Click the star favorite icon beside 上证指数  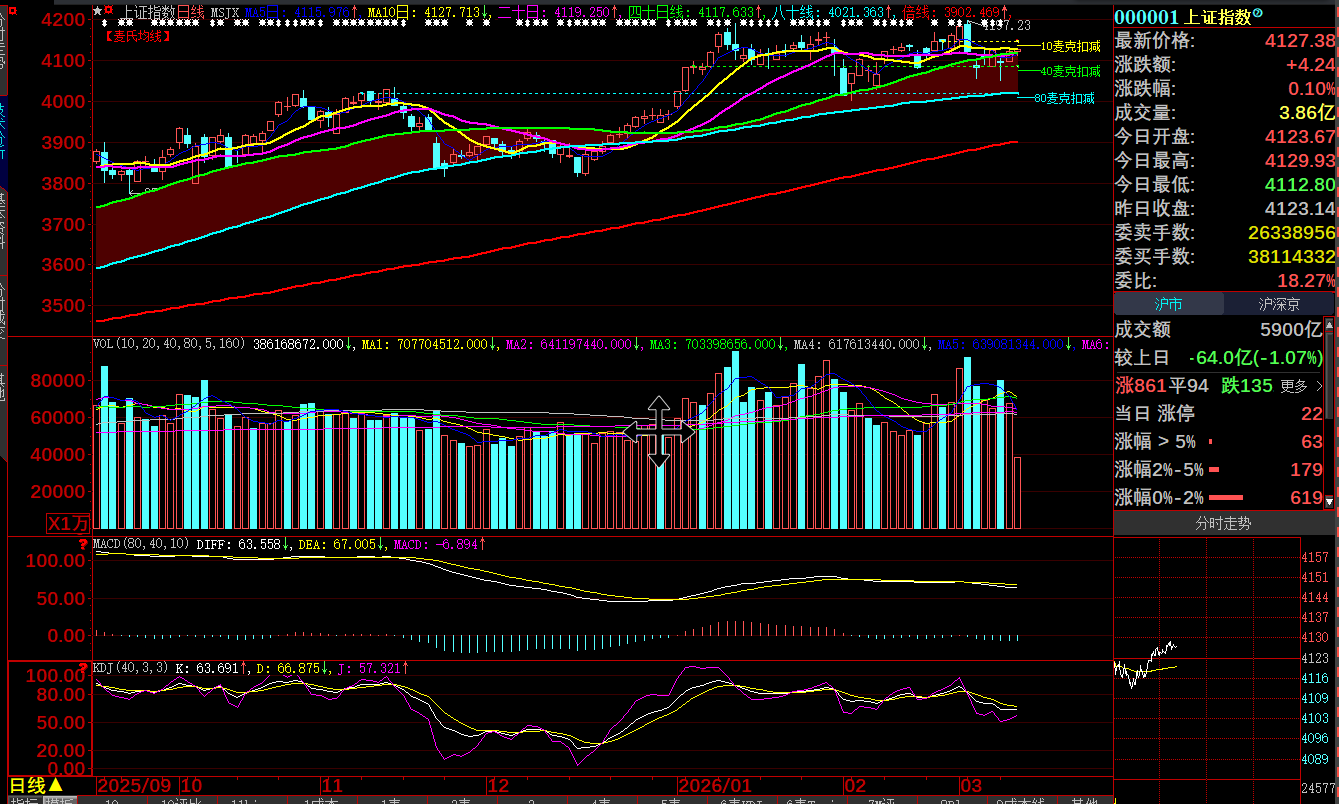97,11
